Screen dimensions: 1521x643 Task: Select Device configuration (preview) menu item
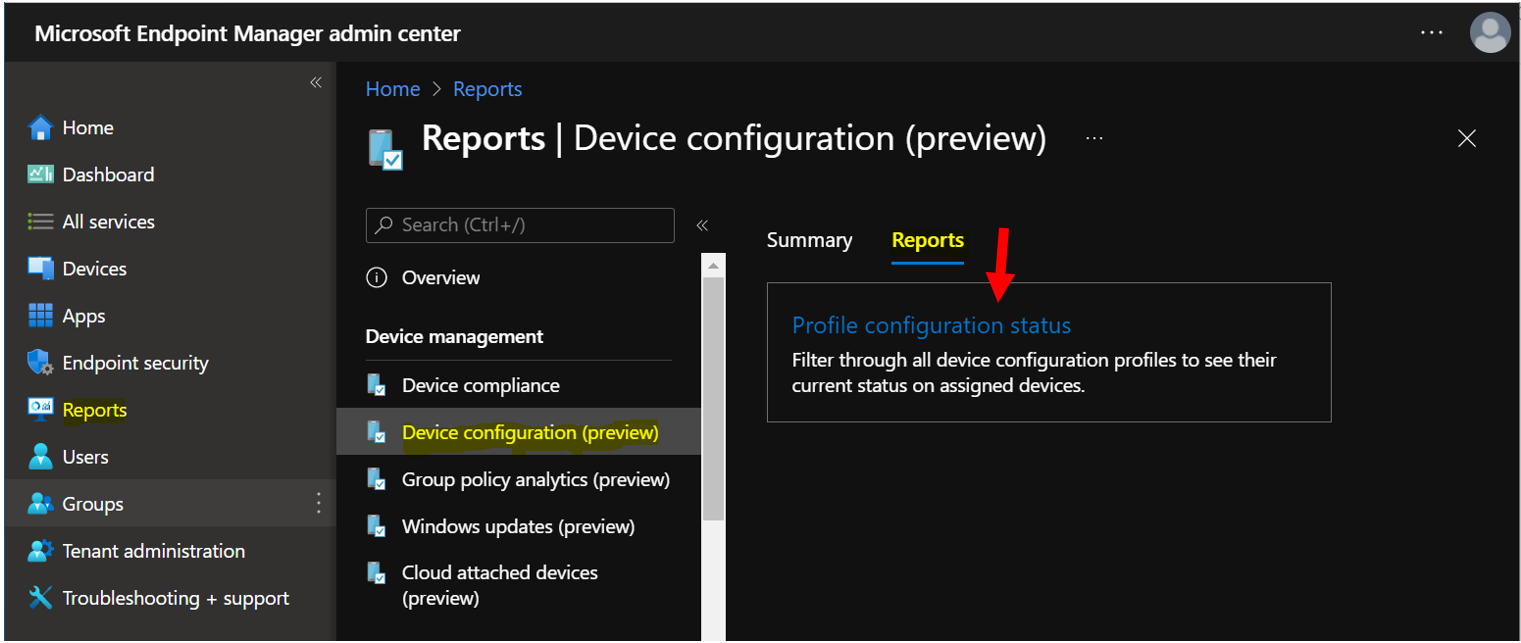pyautogui.click(x=518, y=432)
